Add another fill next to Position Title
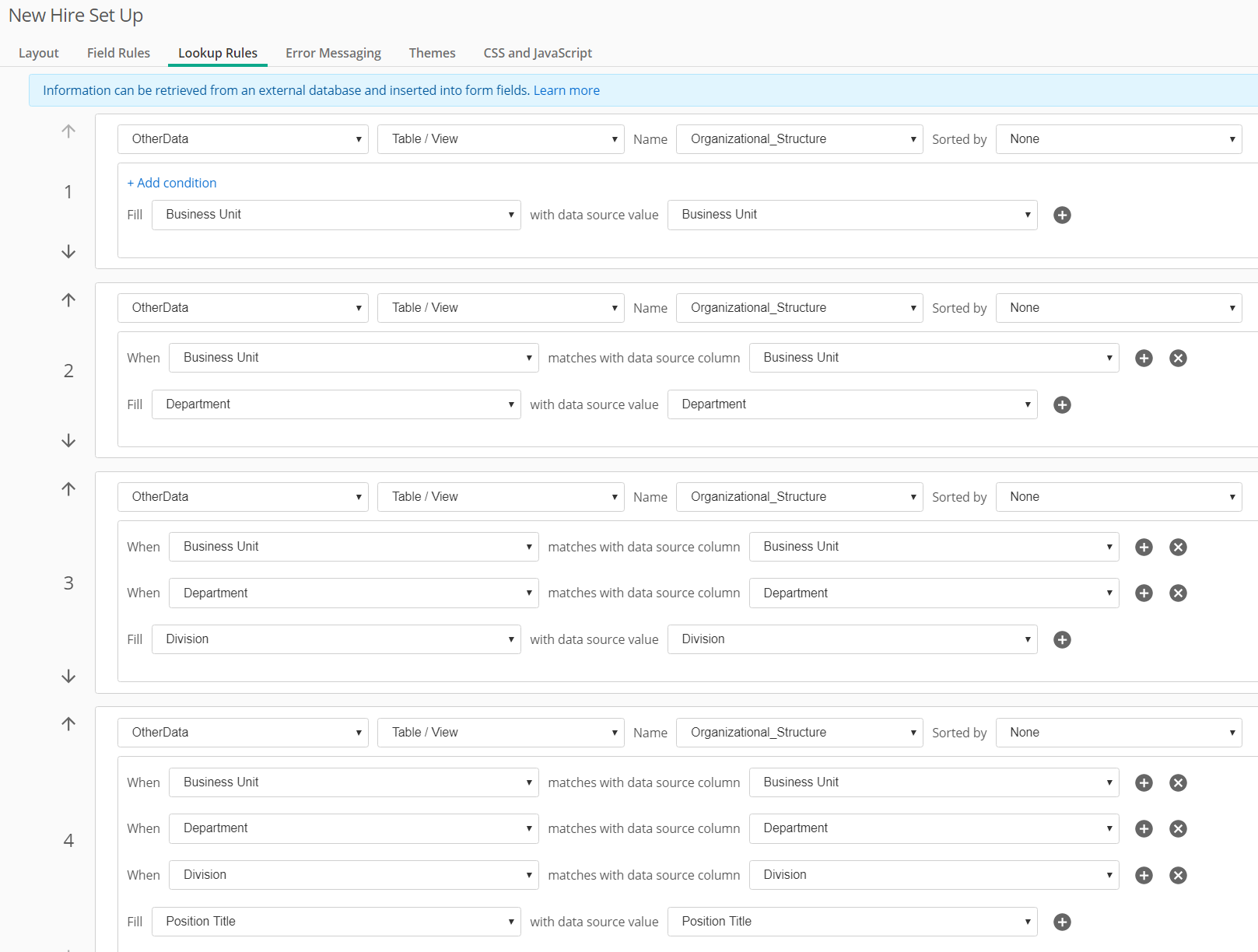 coord(1062,922)
